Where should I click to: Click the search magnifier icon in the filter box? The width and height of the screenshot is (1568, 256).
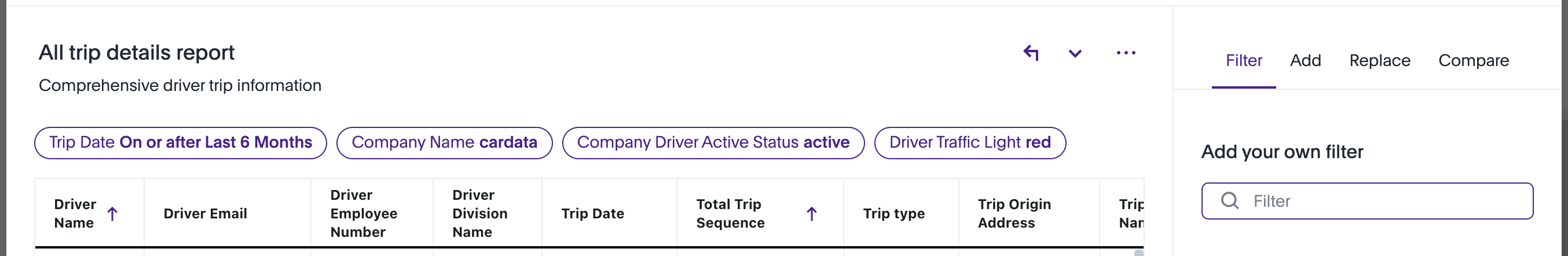point(1230,200)
